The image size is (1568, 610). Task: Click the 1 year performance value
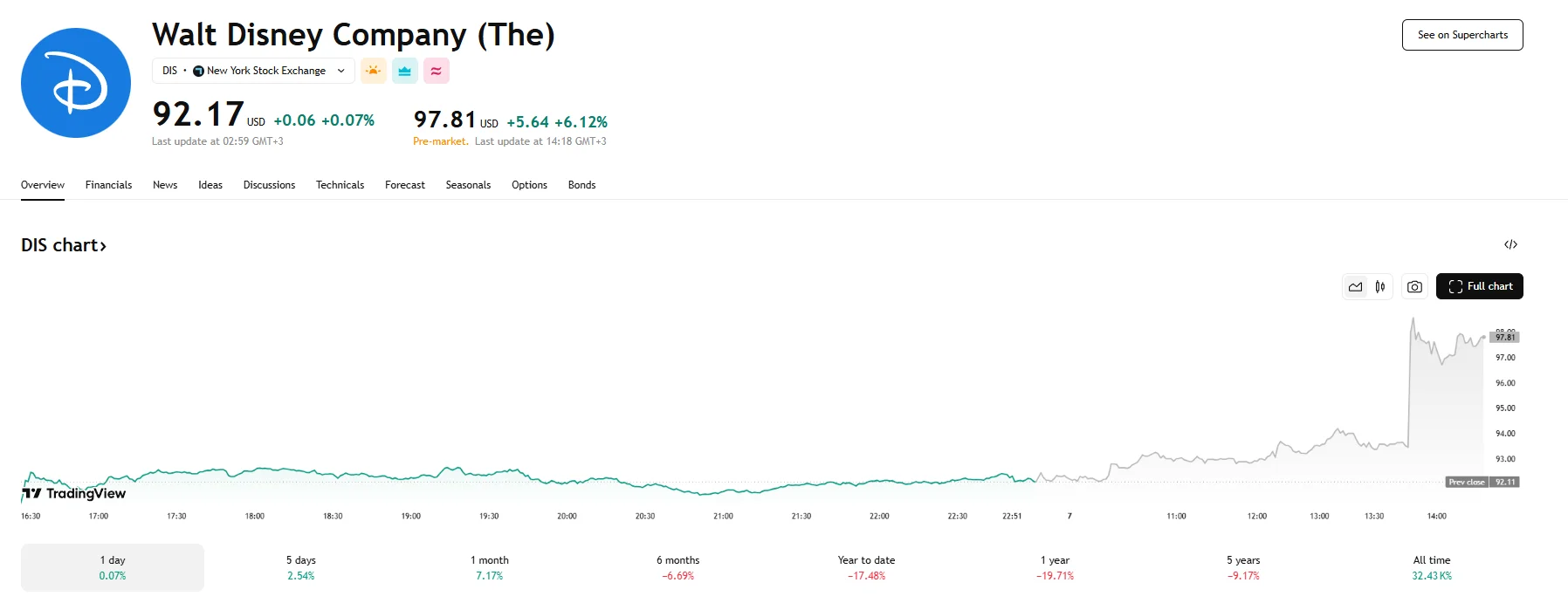point(1055,576)
